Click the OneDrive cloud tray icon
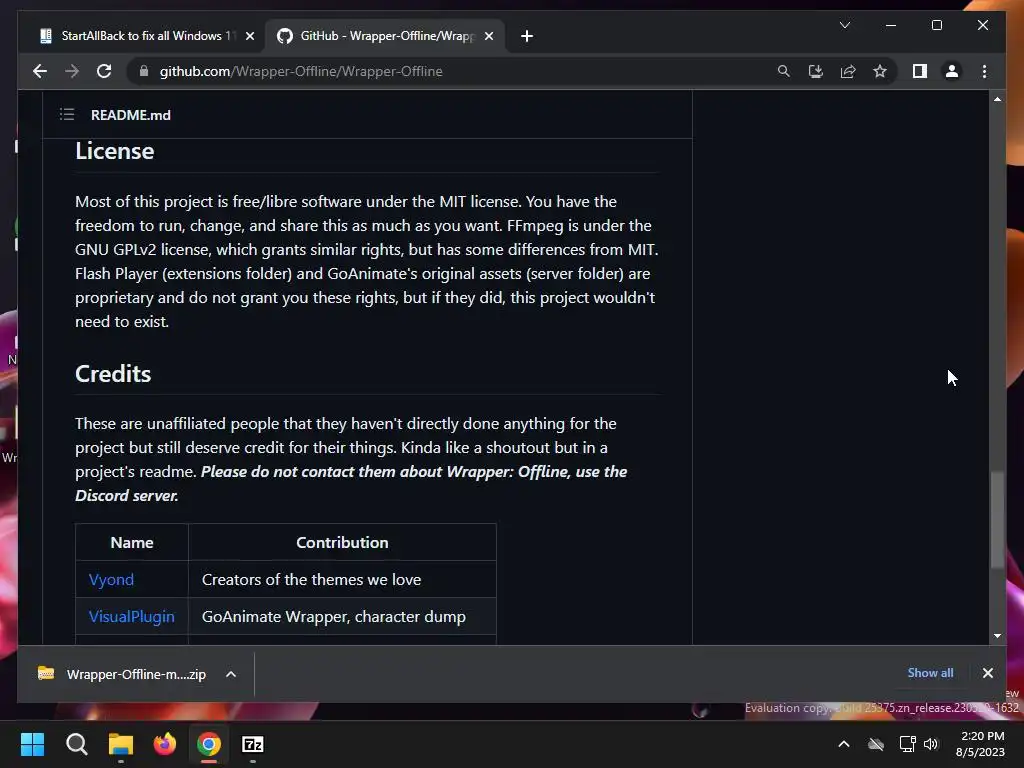This screenshot has width=1024, height=768. (x=876, y=744)
